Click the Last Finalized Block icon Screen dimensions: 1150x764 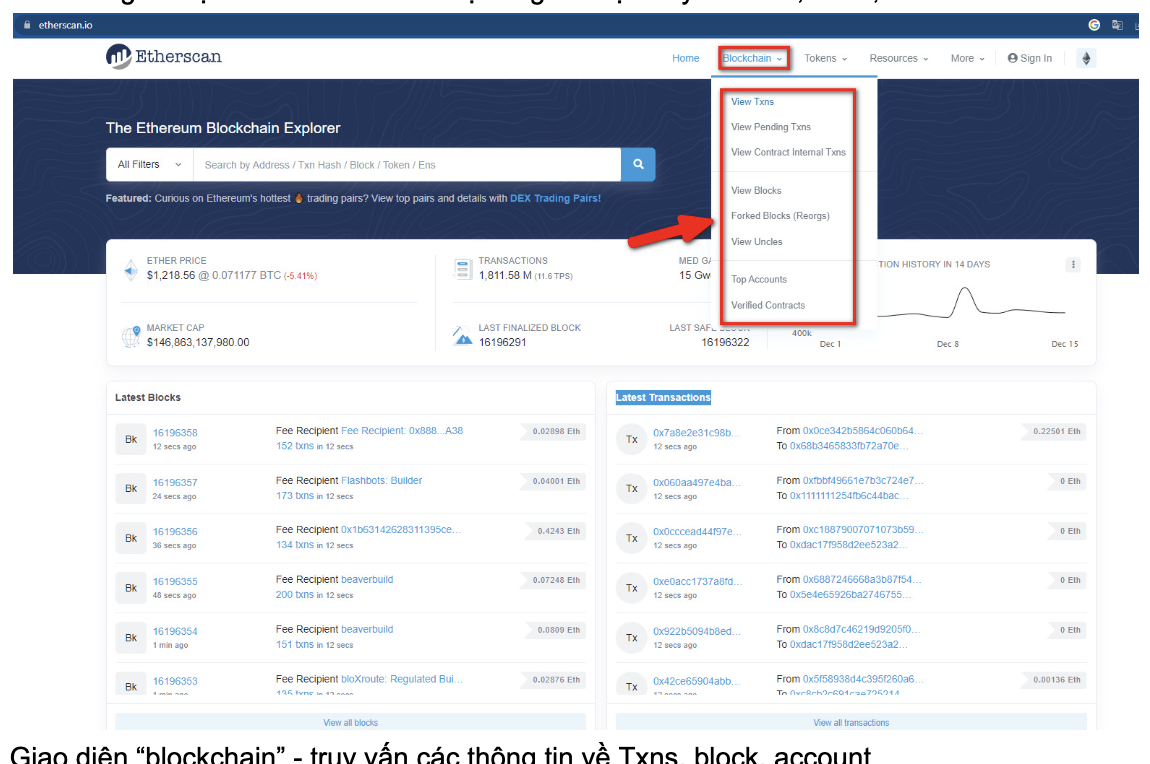(462, 335)
